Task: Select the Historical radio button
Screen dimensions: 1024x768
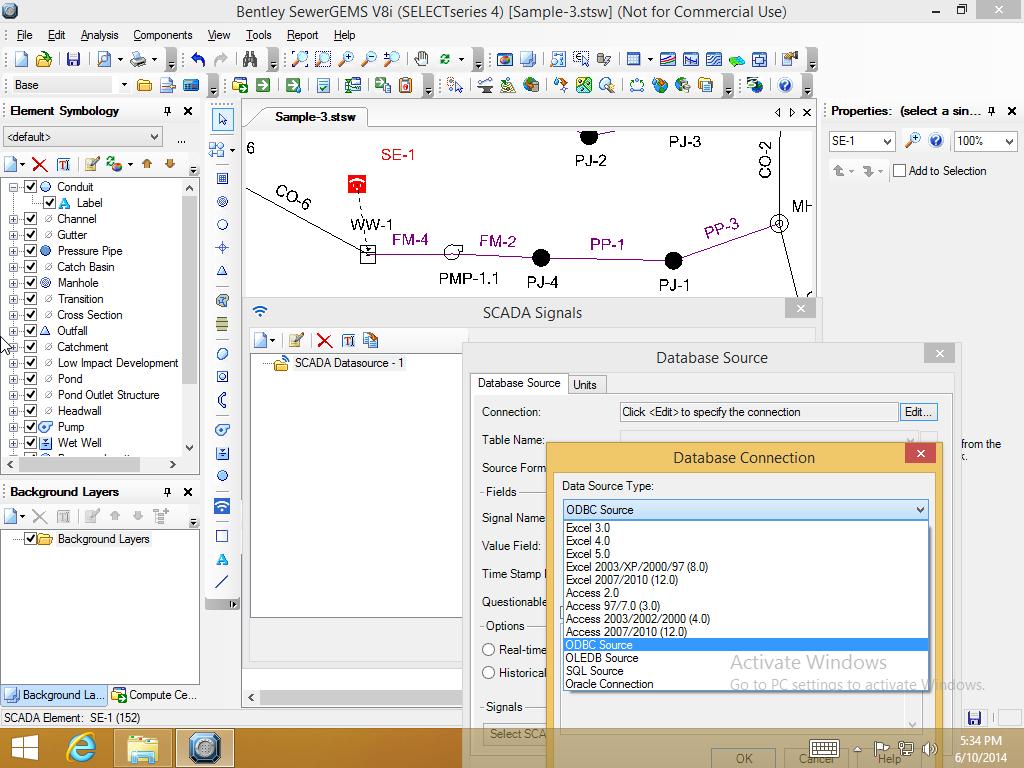Action: (488, 673)
